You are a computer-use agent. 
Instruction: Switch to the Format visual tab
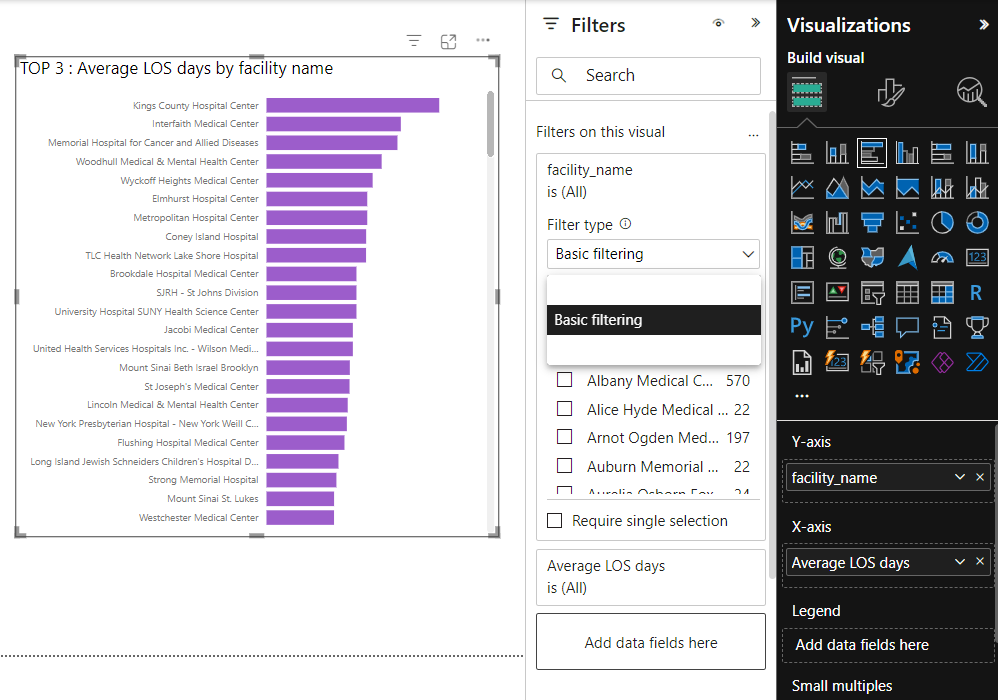[890, 92]
